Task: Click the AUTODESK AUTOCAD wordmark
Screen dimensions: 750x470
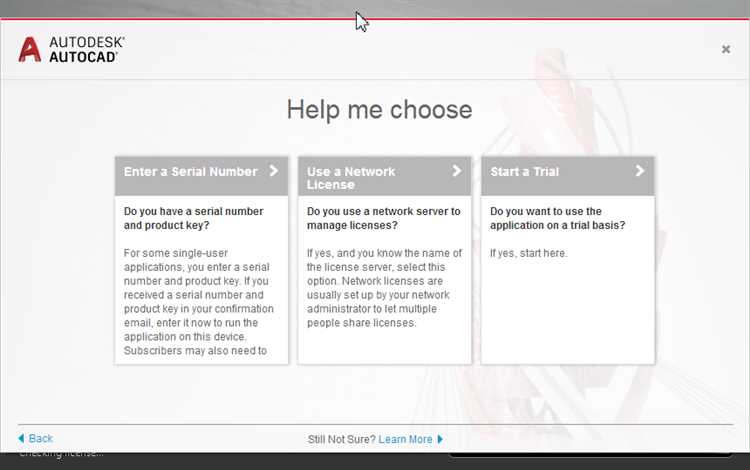Action: [x=87, y=49]
